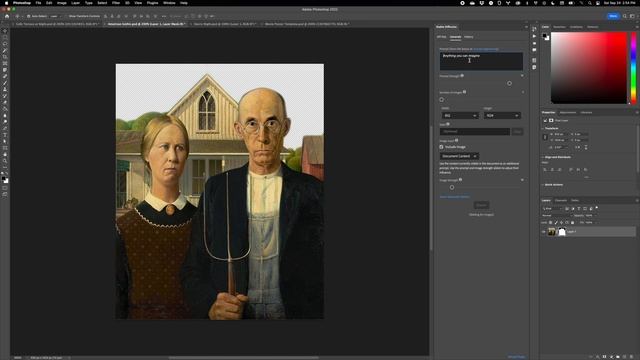Select the Clone Stamp tool
Screen dimensions: 640x360
pyautogui.click(x=5, y=89)
